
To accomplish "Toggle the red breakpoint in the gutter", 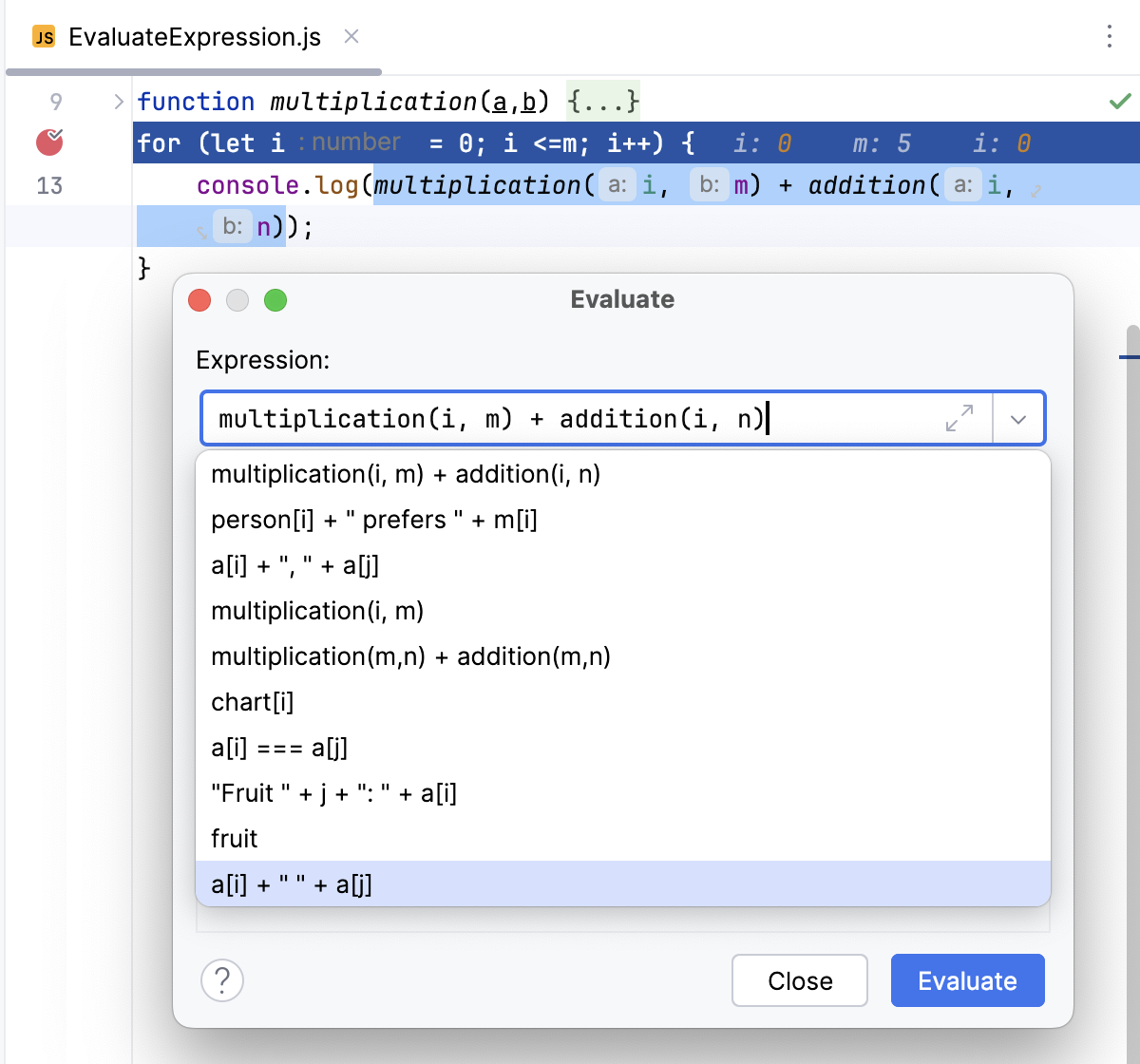I will (x=48, y=142).
